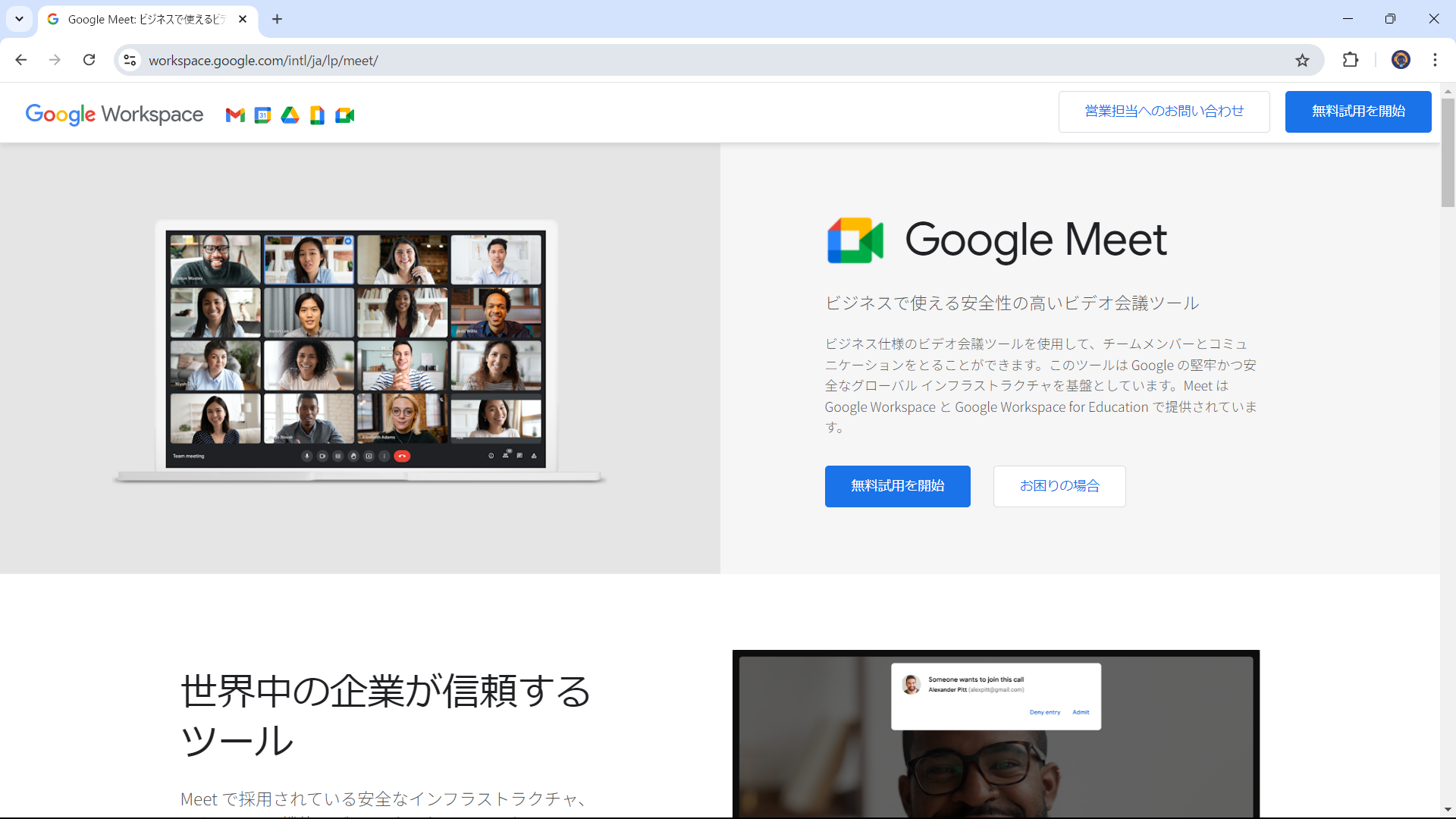This screenshot has height=819, width=1456.
Task: Open the Google Docs icon in header
Action: [317, 115]
